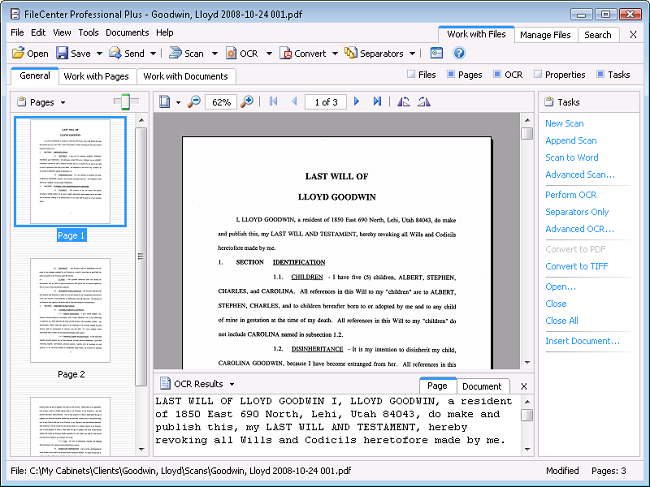Open the Send dropdown arrow
This screenshot has width=650, height=487.
[x=153, y=53]
